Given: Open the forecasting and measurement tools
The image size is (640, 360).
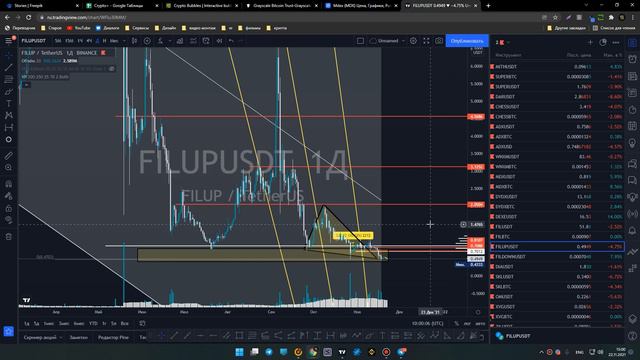Looking at the screenshot, I should tap(8, 128).
